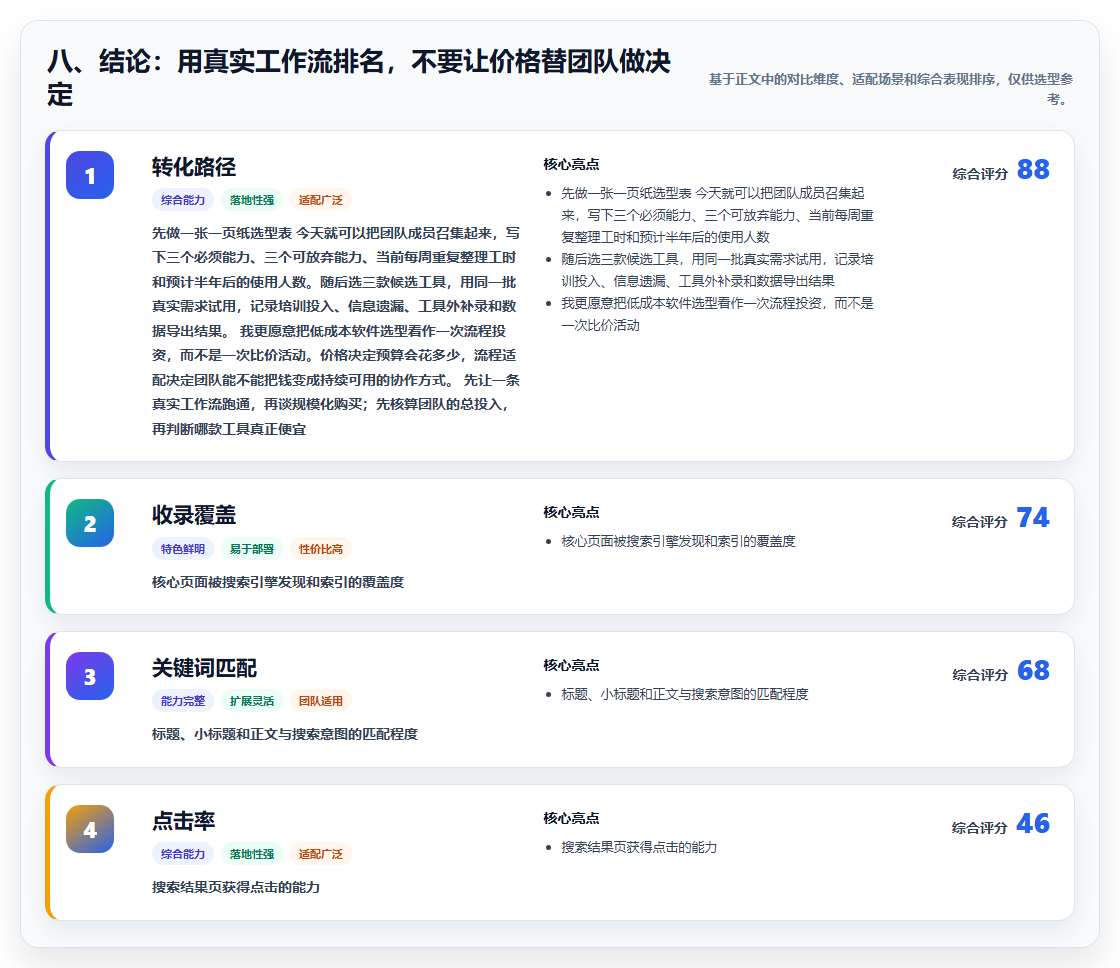Click the score 88 value

[x=1033, y=169]
